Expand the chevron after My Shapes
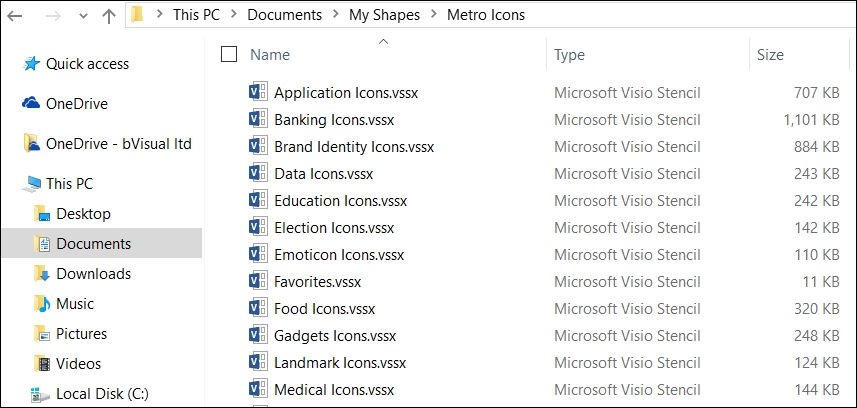Viewport: 857px width, 408px height. pyautogui.click(x=434, y=15)
